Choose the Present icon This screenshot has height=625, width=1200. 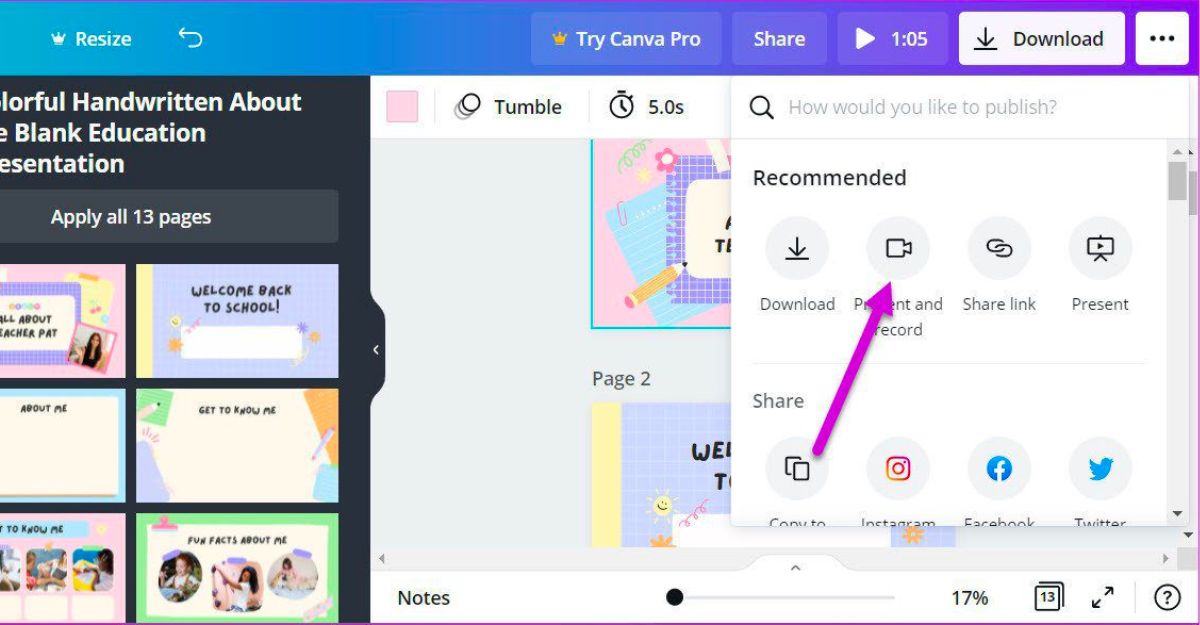click(1100, 248)
